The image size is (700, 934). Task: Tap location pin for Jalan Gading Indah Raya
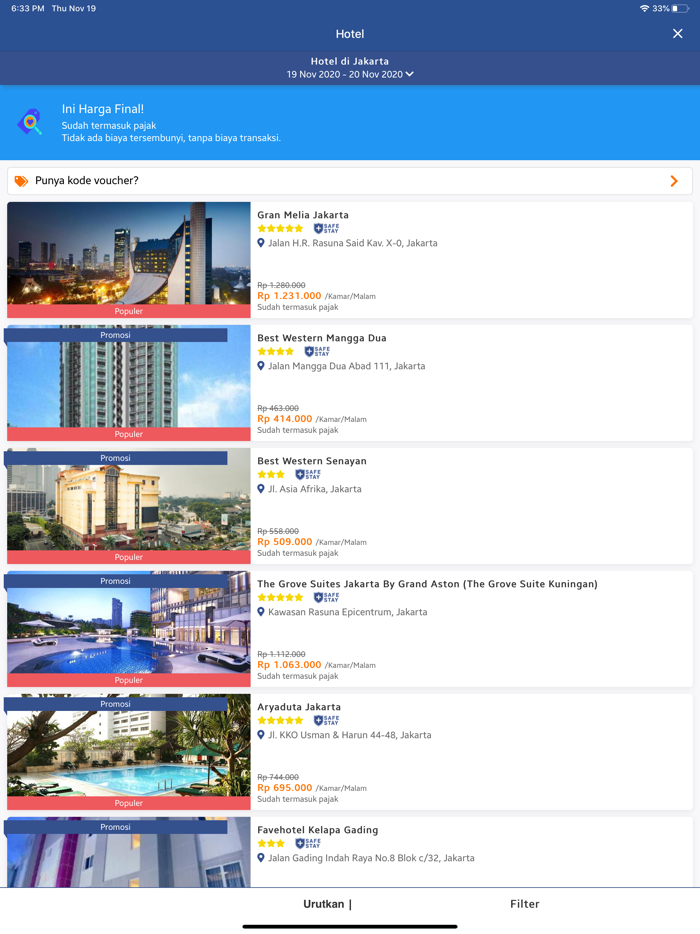tap(261, 858)
